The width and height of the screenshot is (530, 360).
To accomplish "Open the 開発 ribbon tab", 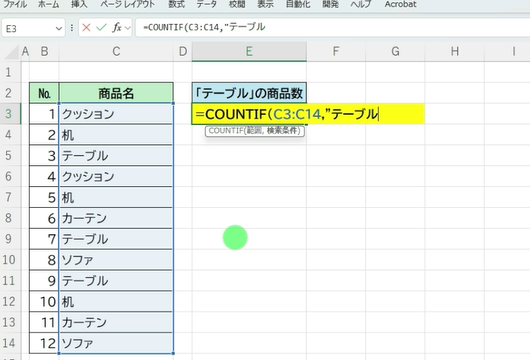I will coord(330,4).
